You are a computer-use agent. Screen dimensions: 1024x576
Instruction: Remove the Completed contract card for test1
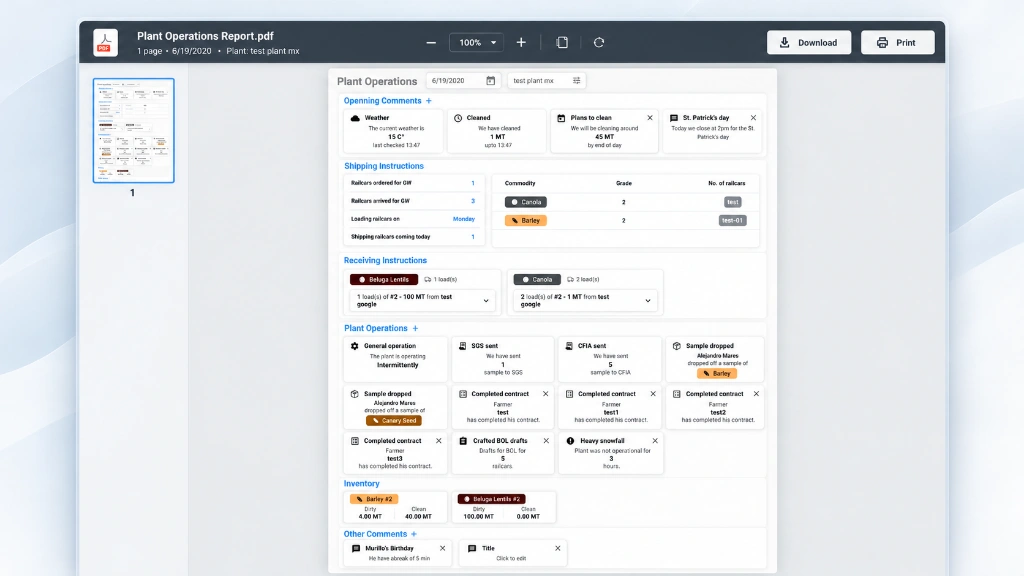pos(652,394)
